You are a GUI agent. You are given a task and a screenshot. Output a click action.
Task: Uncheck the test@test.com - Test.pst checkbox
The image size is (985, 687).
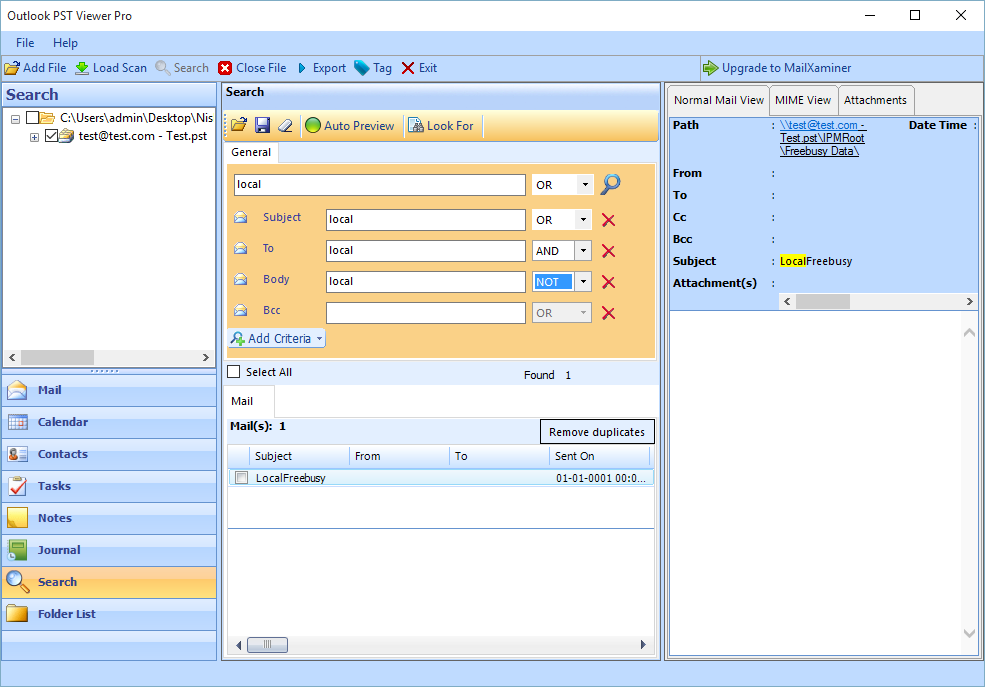click(52, 136)
